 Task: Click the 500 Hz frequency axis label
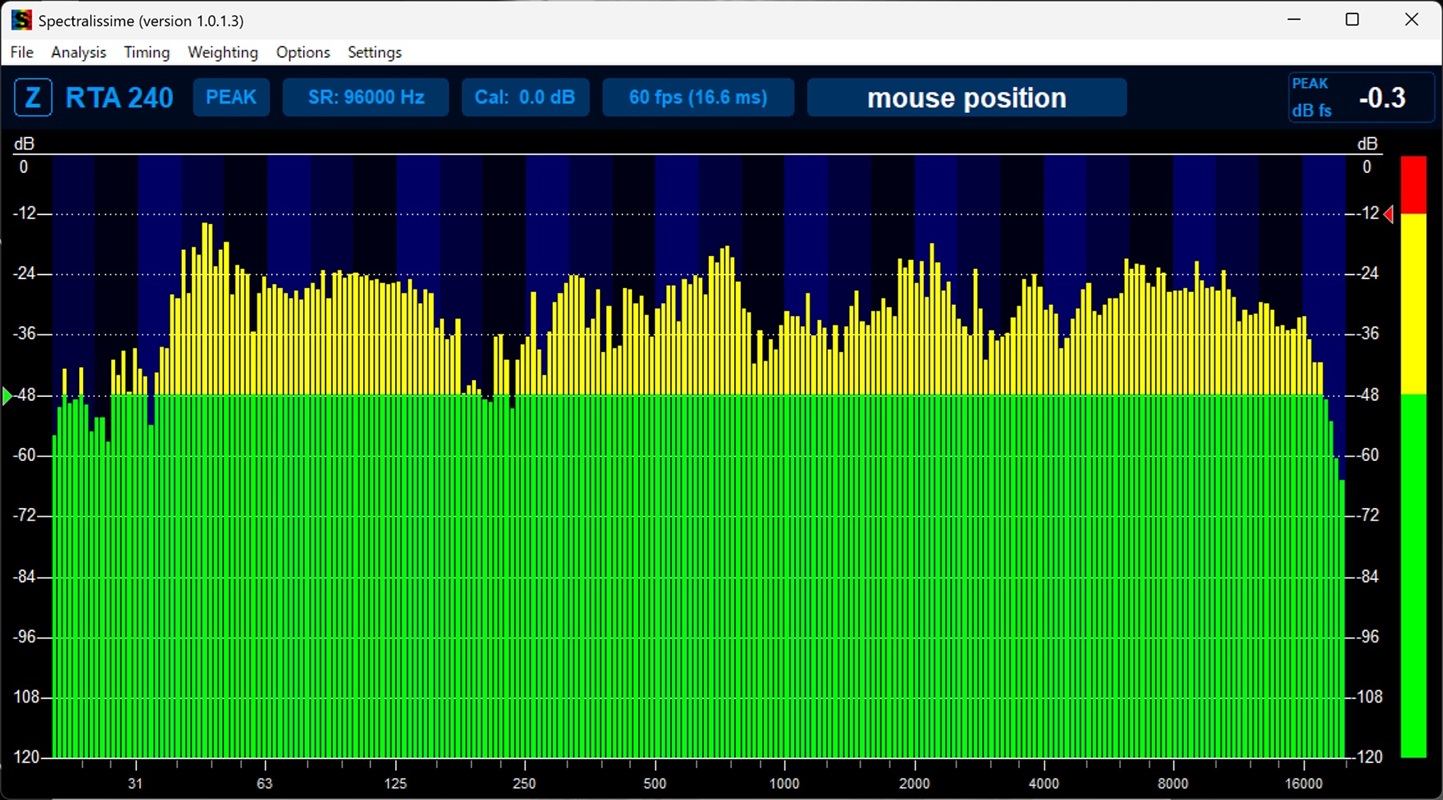pos(654,783)
